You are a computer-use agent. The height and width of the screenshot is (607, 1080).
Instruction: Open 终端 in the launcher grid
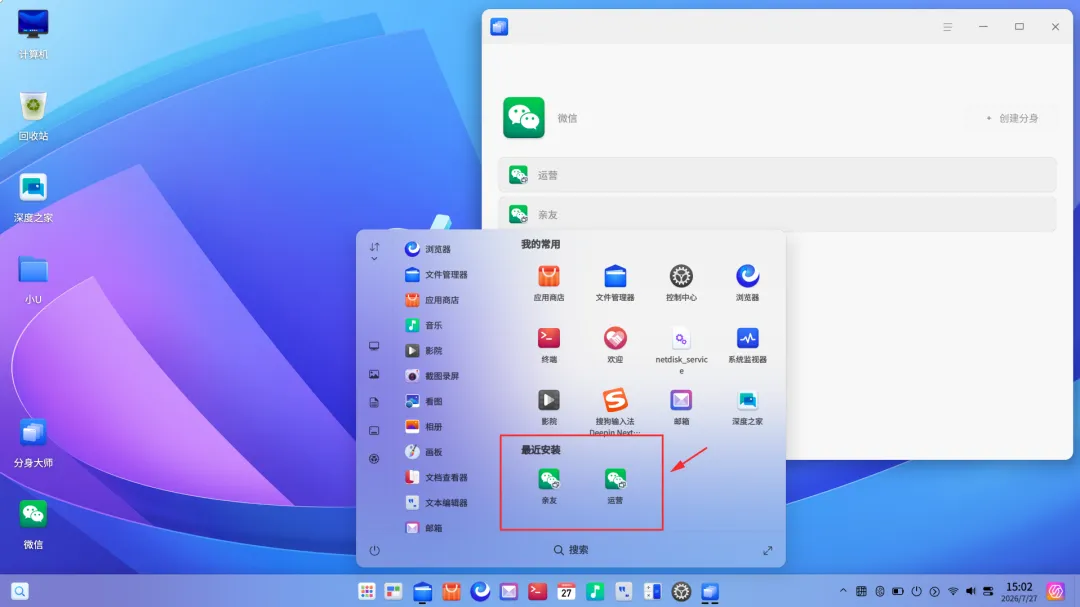(x=549, y=344)
